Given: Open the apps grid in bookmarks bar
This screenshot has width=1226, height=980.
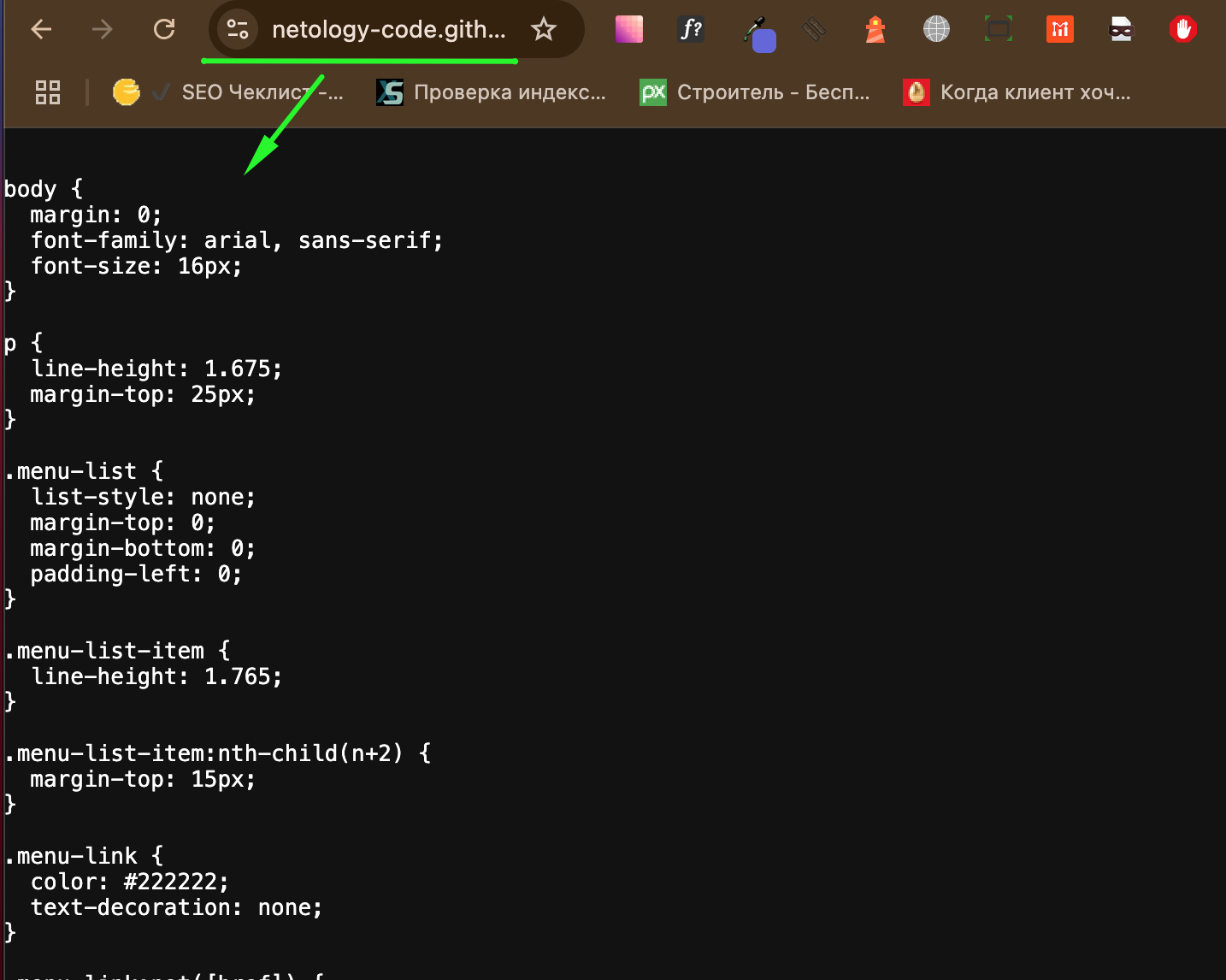Looking at the screenshot, I should [x=48, y=92].
